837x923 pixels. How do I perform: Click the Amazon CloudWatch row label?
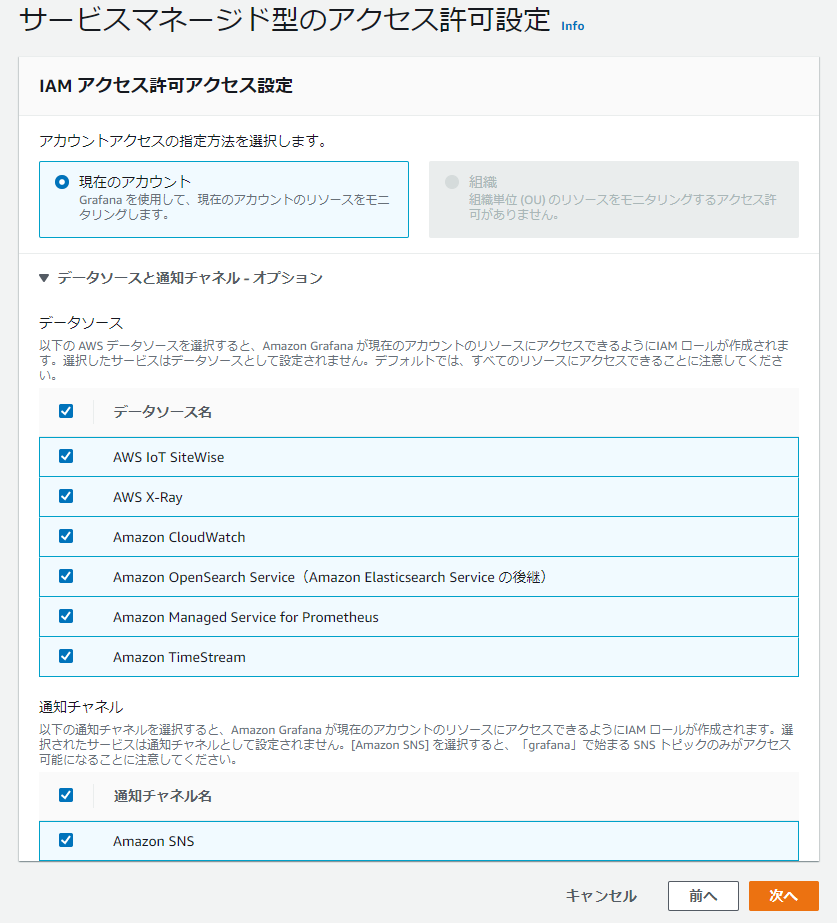pyautogui.click(x=179, y=537)
